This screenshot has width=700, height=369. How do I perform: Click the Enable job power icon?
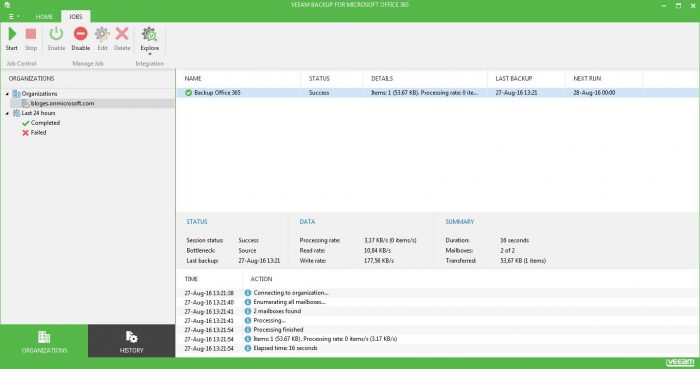point(56,34)
